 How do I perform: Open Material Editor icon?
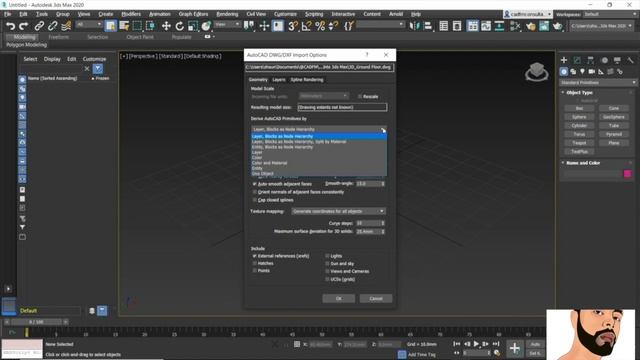click(x=515, y=26)
